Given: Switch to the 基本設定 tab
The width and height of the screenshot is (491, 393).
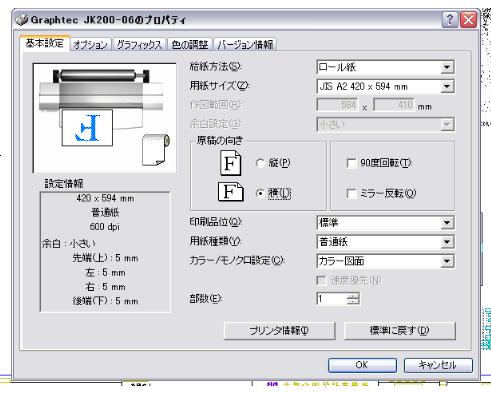Looking at the screenshot, I should (44, 43).
